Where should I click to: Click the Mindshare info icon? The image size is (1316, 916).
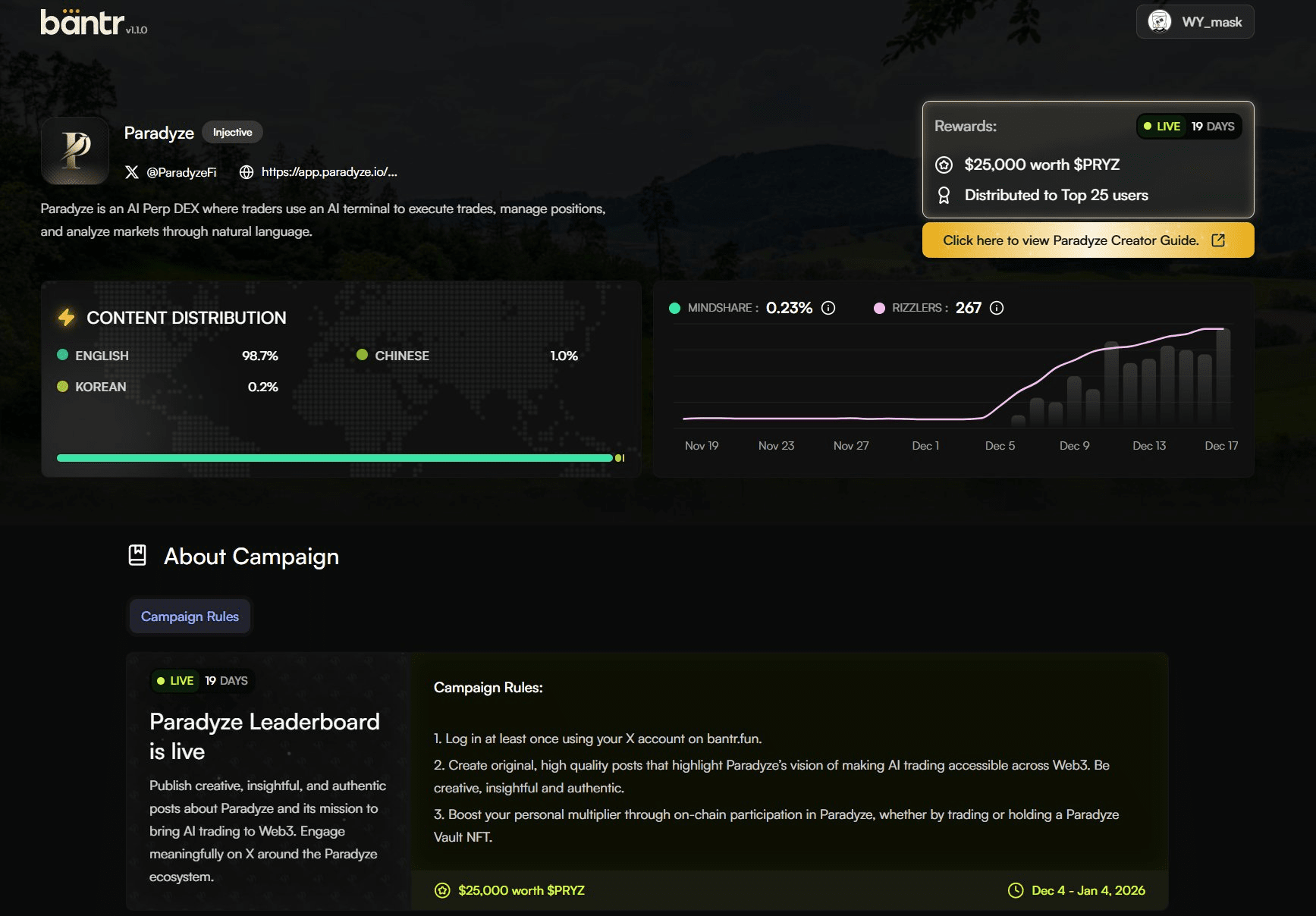(828, 308)
